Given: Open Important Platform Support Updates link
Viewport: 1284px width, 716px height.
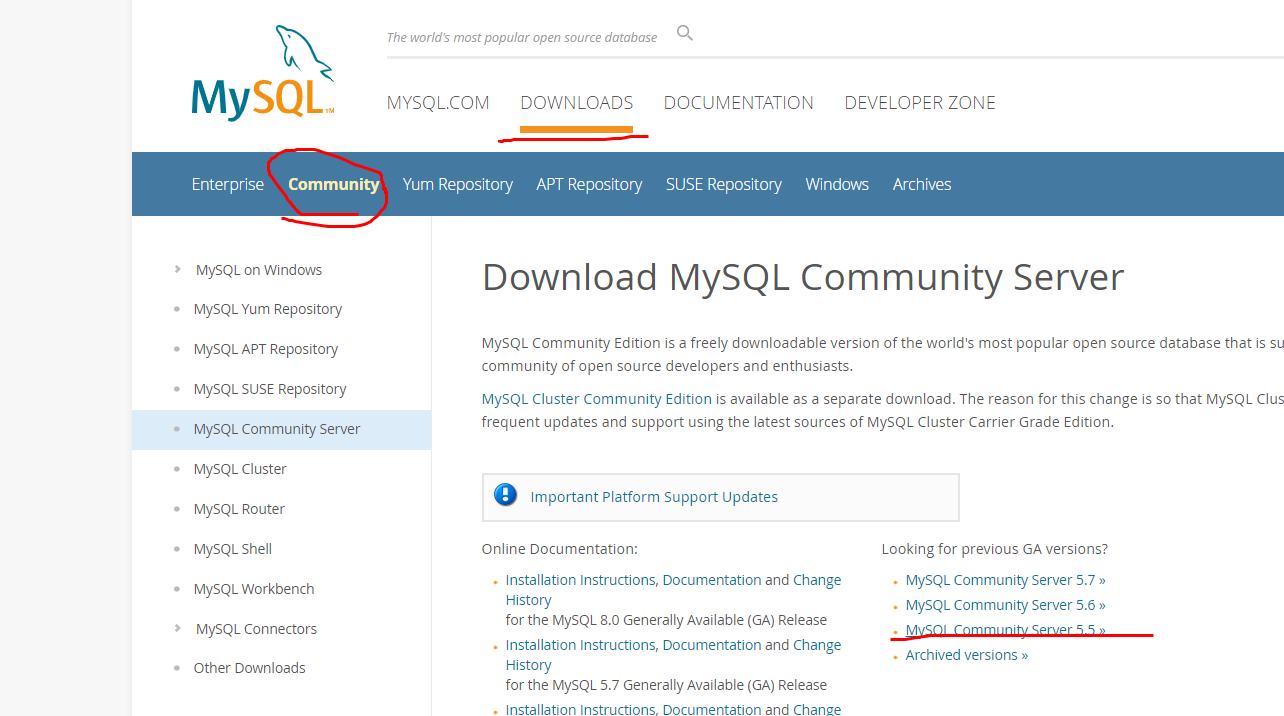Looking at the screenshot, I should tap(654, 497).
